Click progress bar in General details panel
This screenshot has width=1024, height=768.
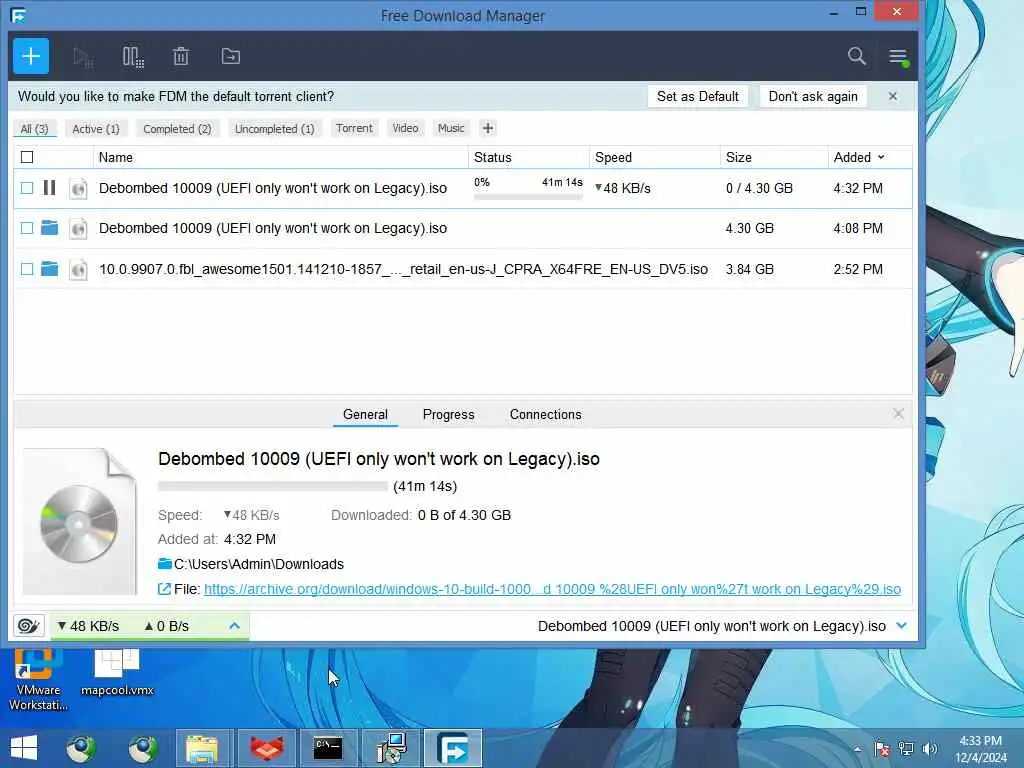[272, 486]
